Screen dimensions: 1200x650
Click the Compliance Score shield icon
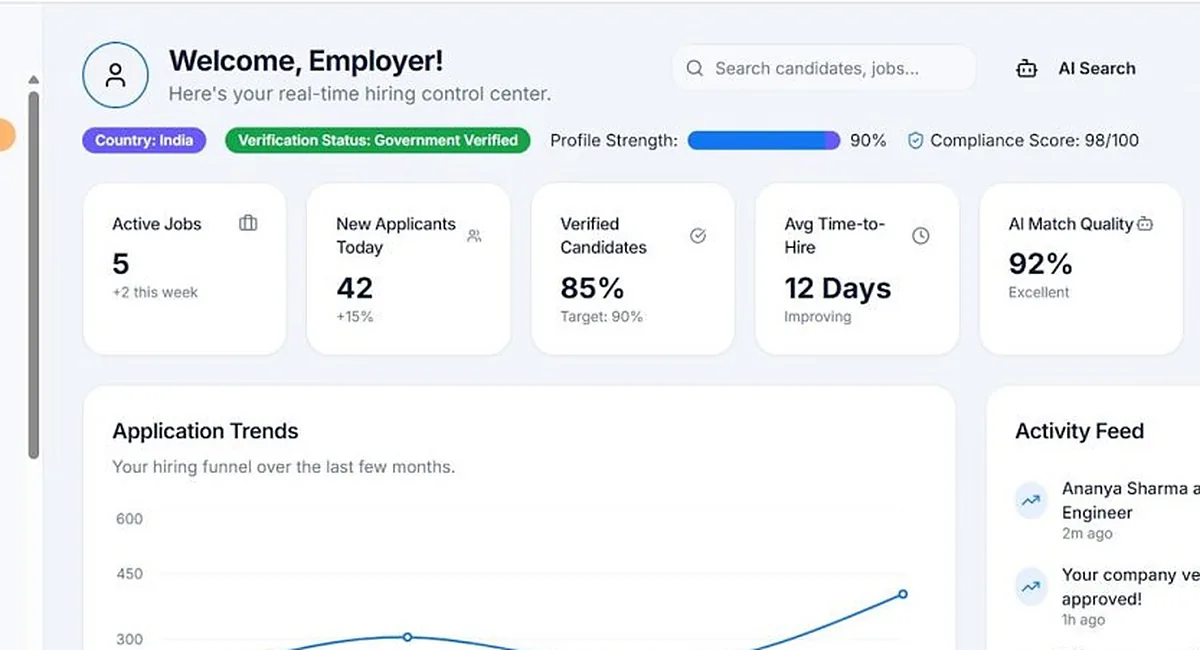[915, 141]
